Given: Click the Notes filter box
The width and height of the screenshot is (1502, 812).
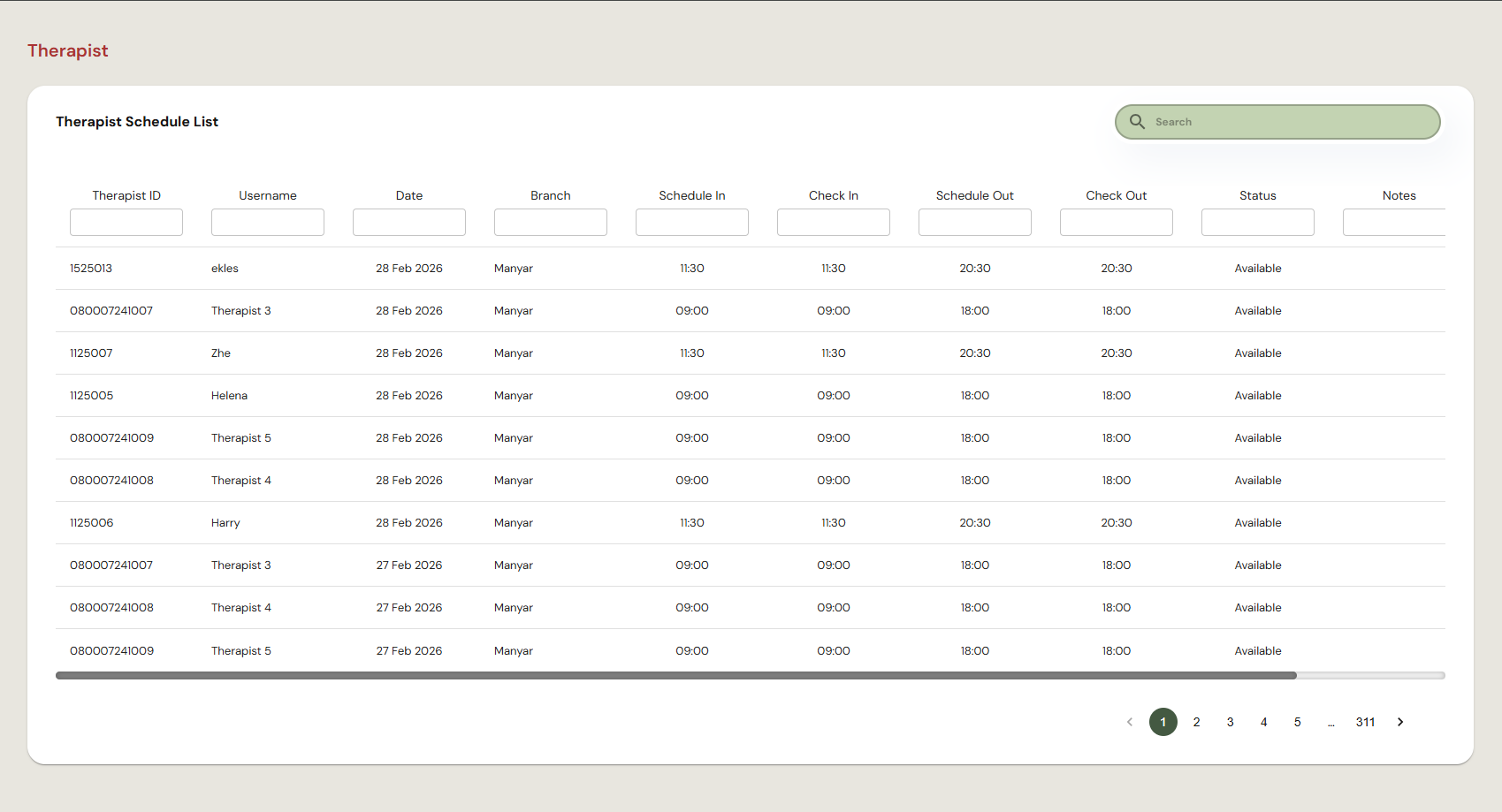Looking at the screenshot, I should [x=1394, y=222].
